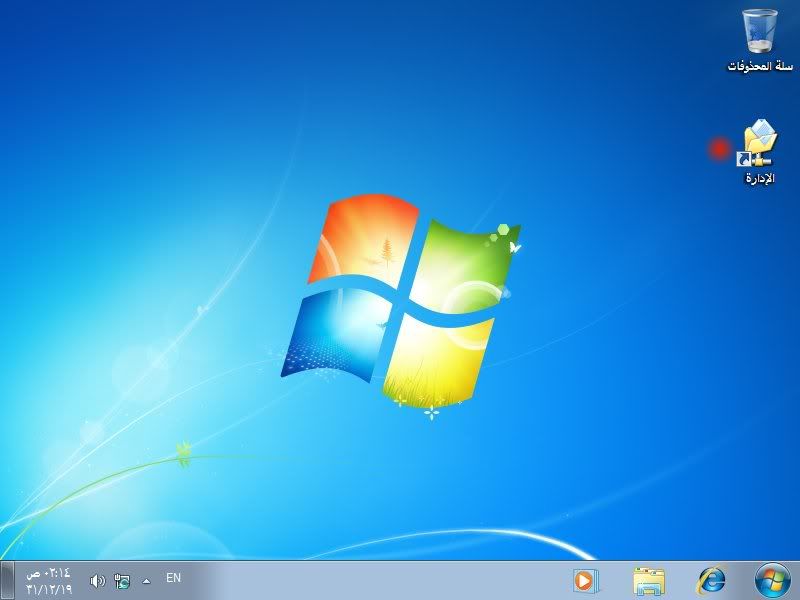
Task: Open the clock and date display
Action: click(49, 581)
